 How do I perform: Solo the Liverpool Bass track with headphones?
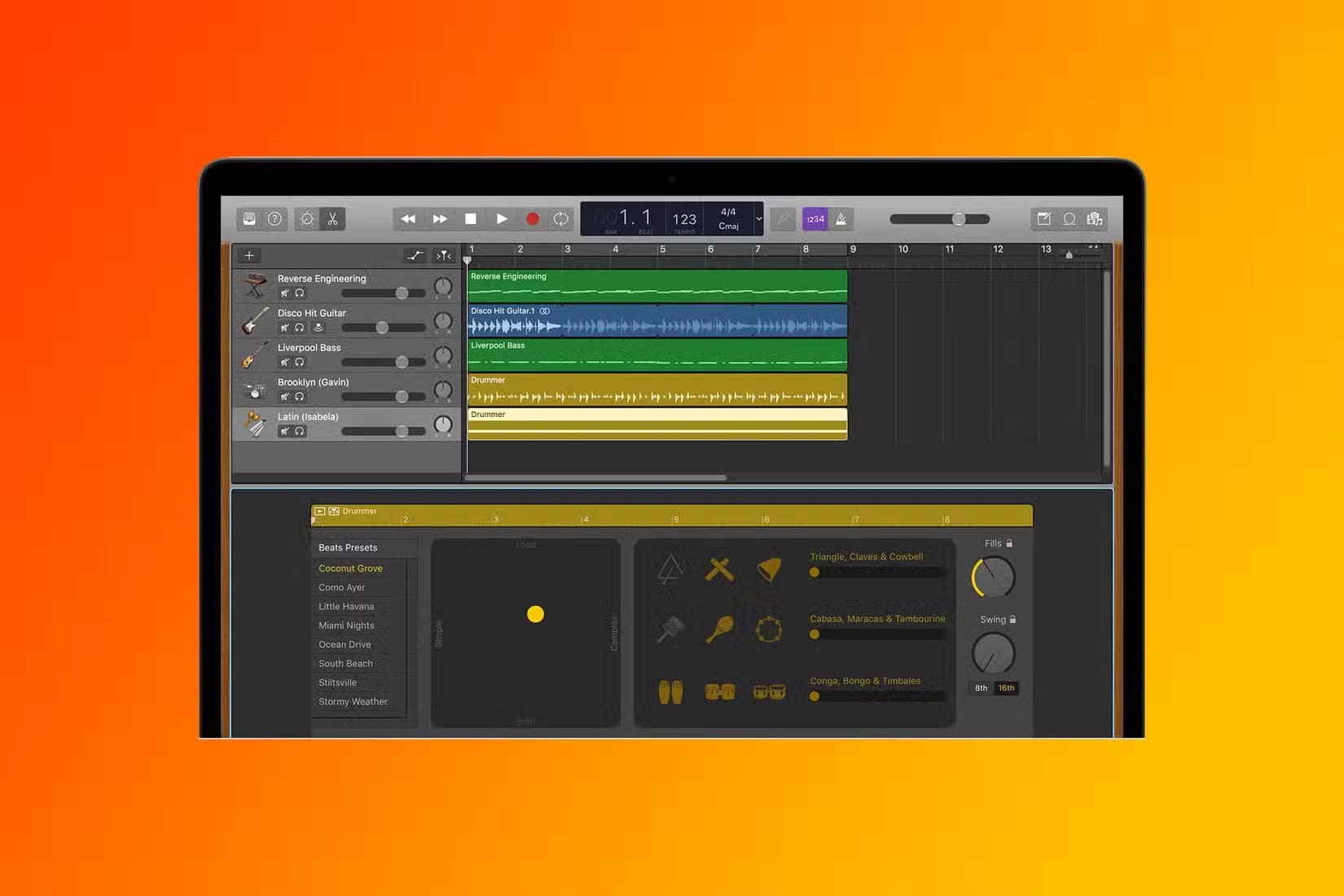click(x=300, y=362)
